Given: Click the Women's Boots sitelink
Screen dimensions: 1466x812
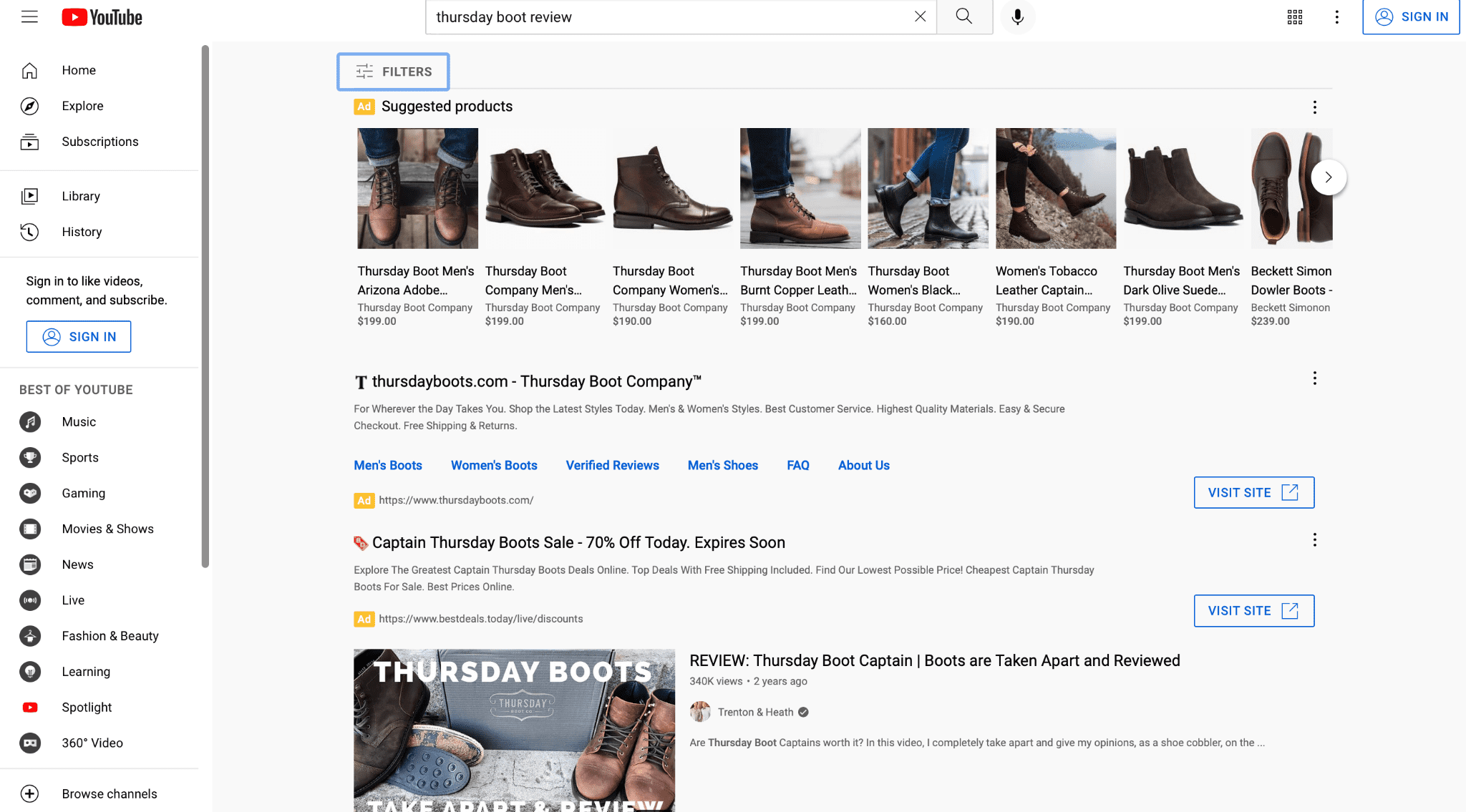Looking at the screenshot, I should [x=494, y=465].
